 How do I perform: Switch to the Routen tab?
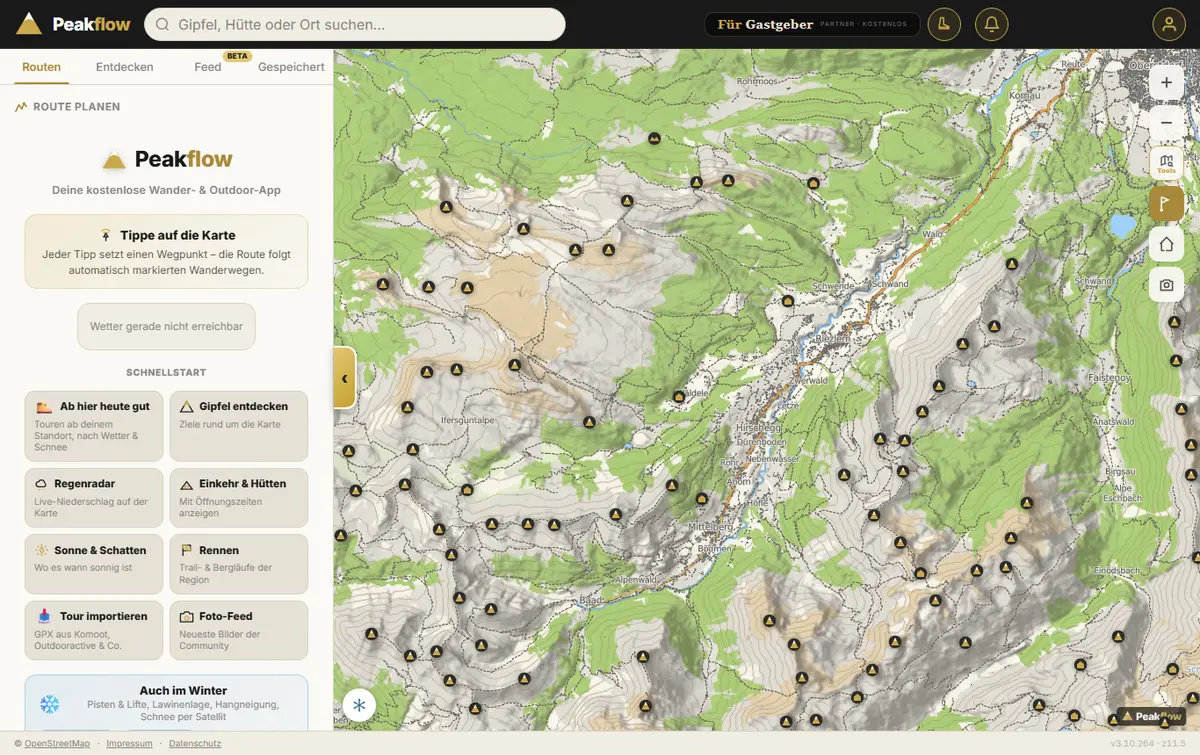(x=41, y=67)
